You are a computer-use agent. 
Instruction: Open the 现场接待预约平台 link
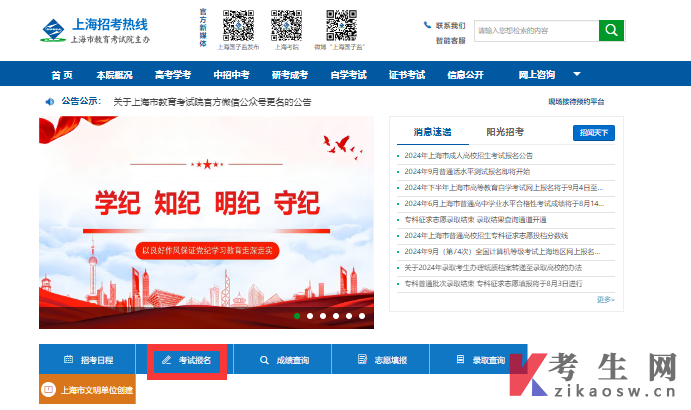click(576, 102)
